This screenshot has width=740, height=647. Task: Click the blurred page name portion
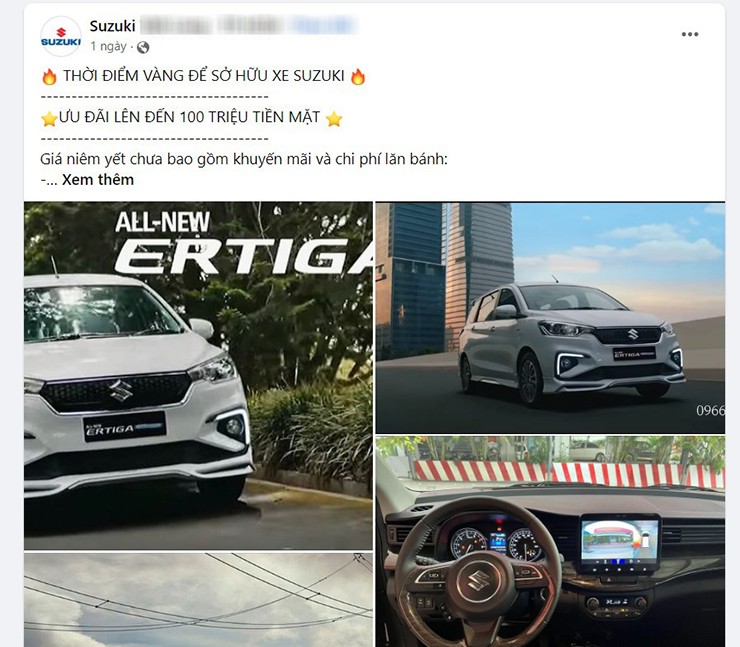pyautogui.click(x=248, y=25)
